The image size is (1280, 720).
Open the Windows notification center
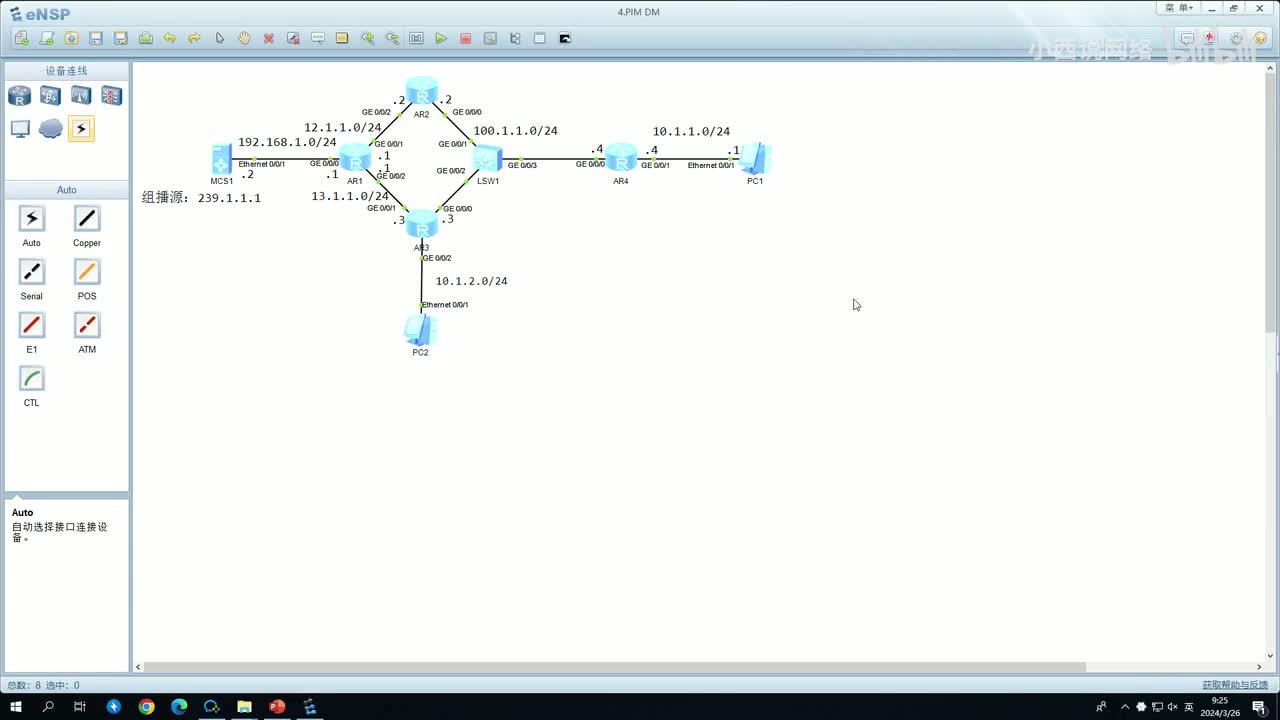coord(1259,707)
